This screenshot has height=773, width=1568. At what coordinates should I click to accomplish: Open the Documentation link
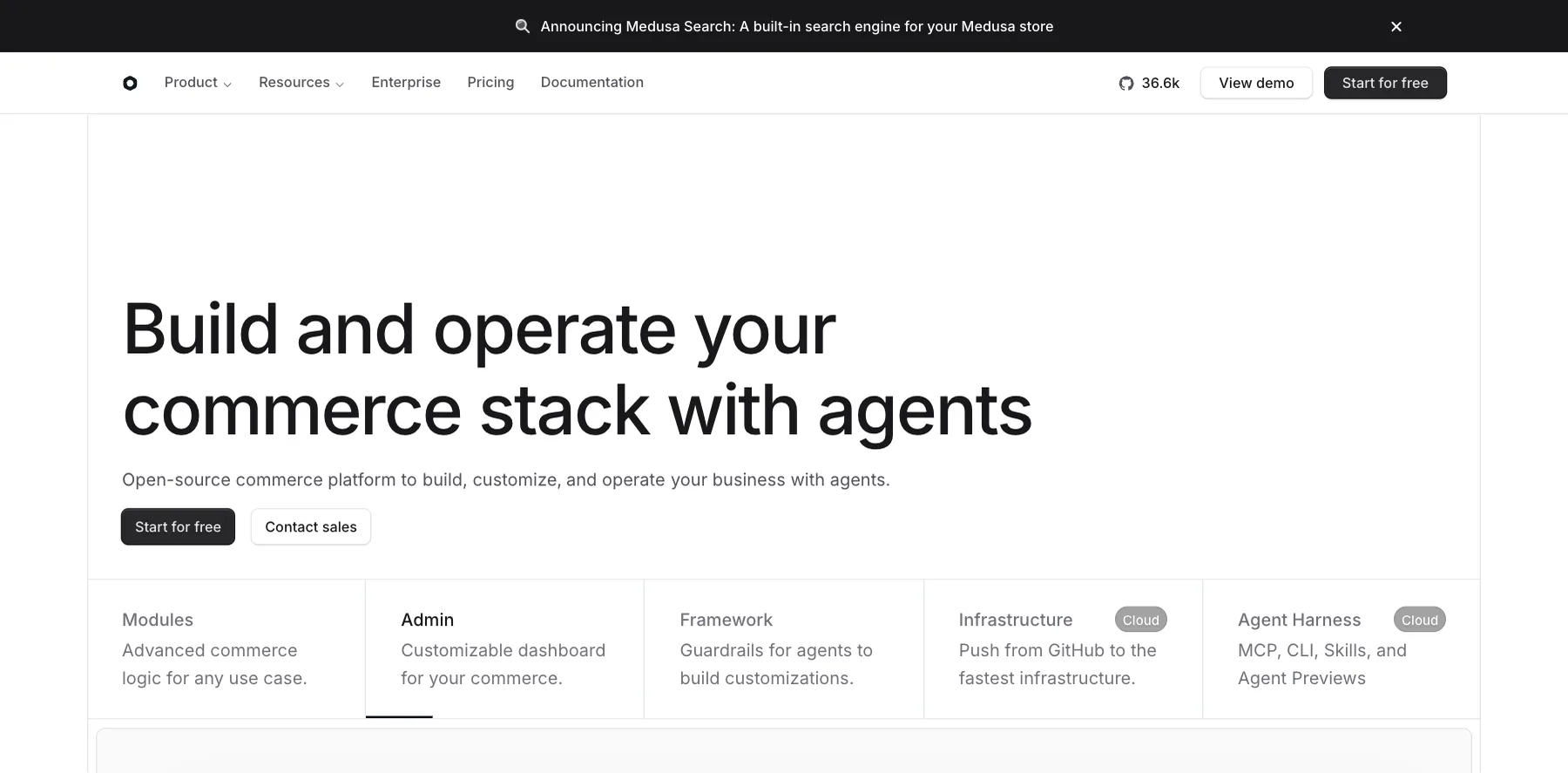(x=592, y=82)
